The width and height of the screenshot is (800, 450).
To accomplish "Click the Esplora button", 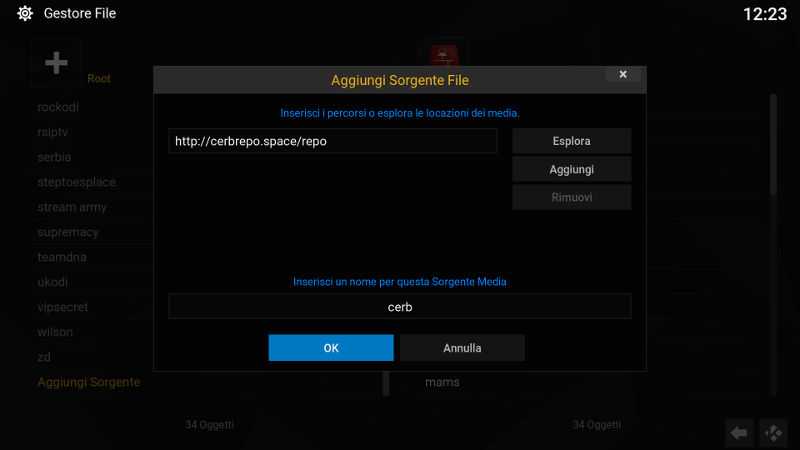I will (x=571, y=141).
